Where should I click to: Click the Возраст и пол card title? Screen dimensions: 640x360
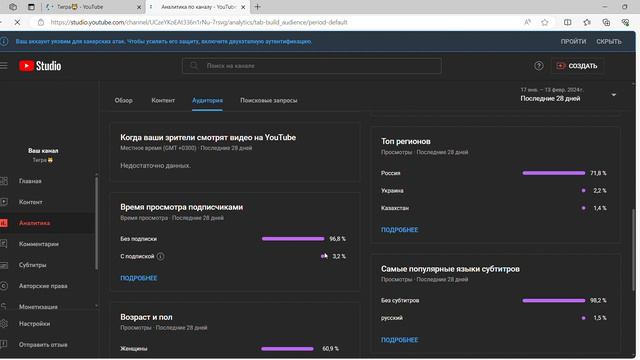146,317
